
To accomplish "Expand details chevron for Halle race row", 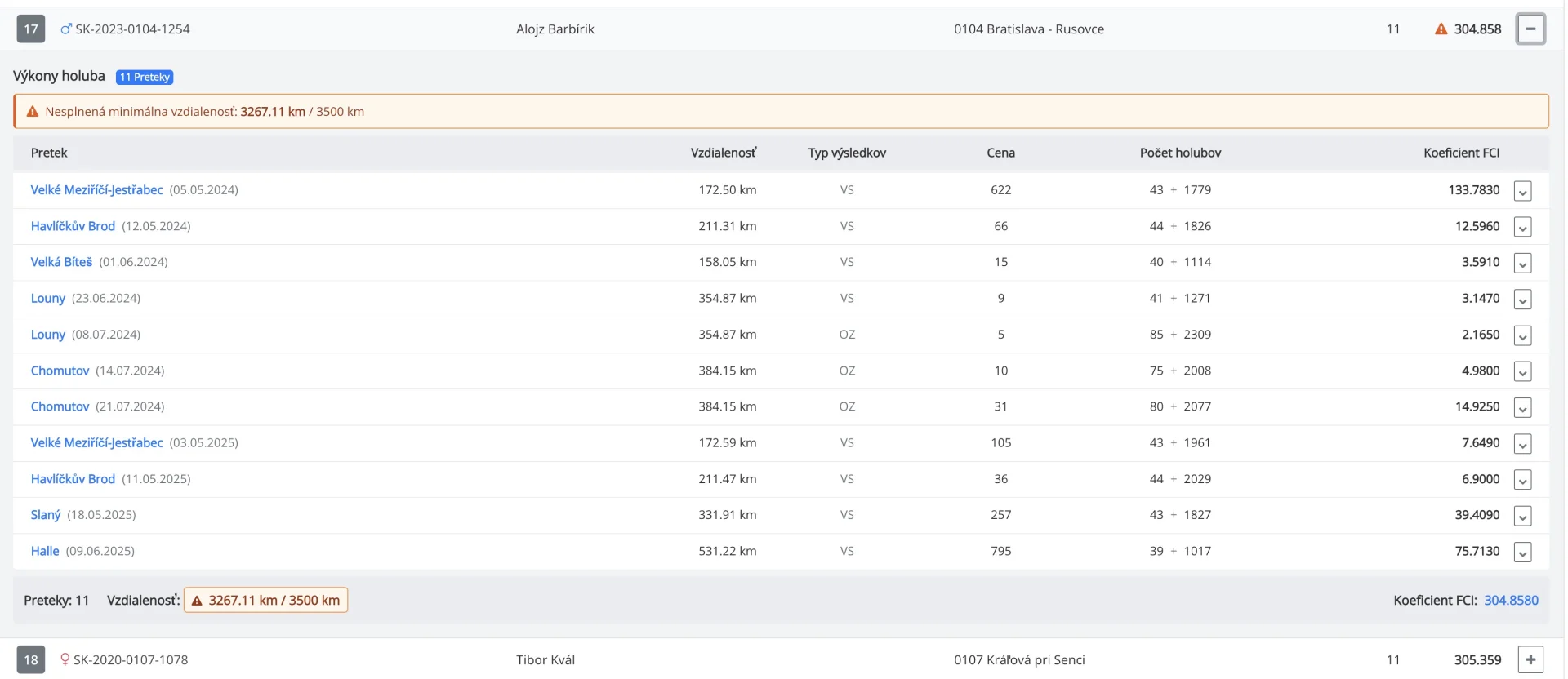I will pos(1521,553).
